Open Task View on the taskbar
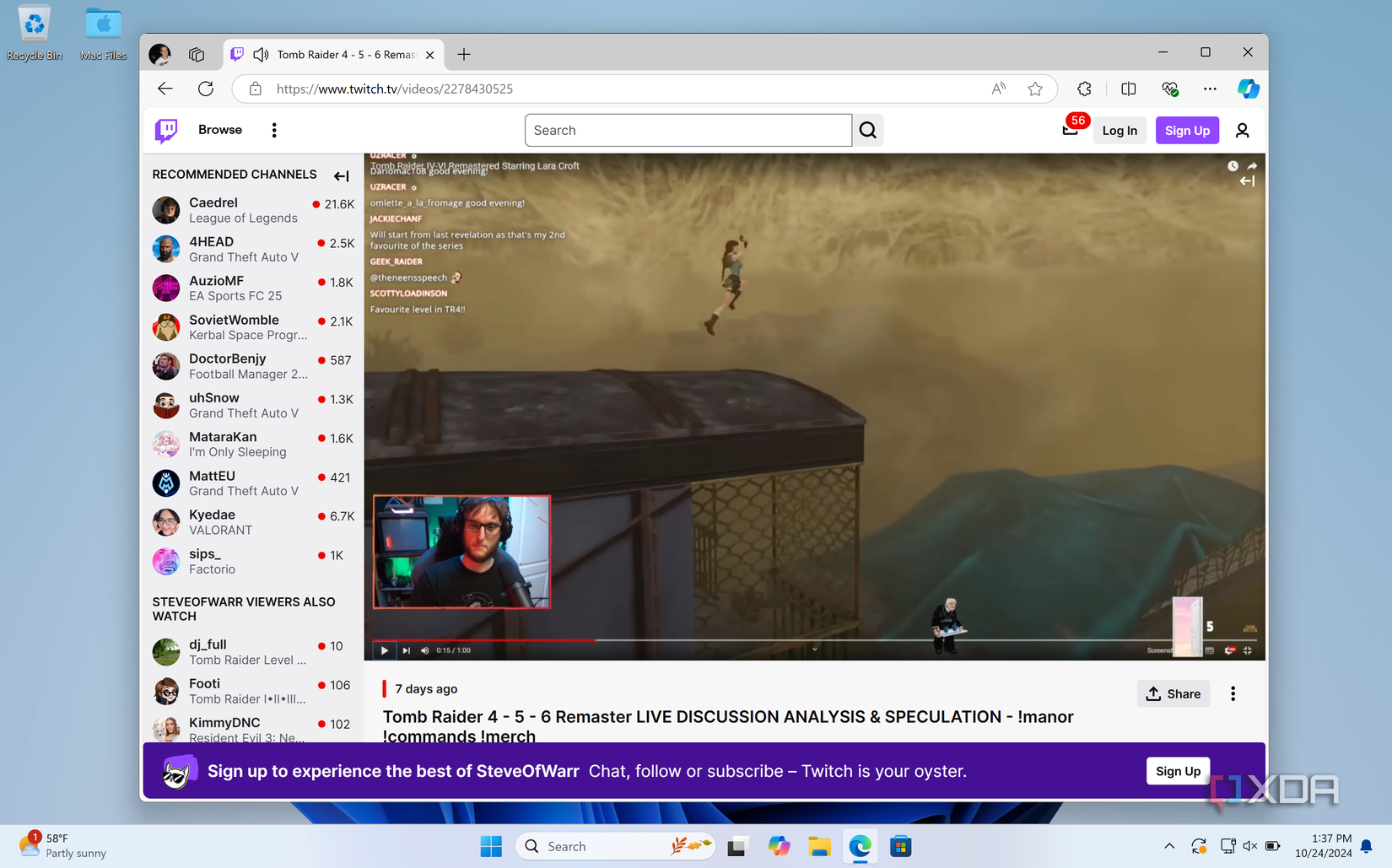1392x868 pixels. point(738,846)
